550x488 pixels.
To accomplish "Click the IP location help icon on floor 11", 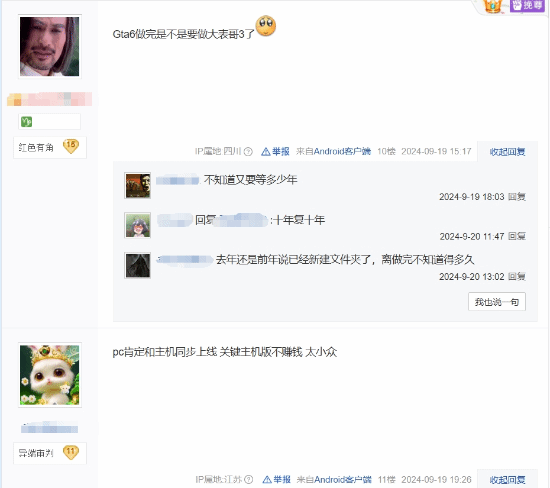I will click(248, 480).
